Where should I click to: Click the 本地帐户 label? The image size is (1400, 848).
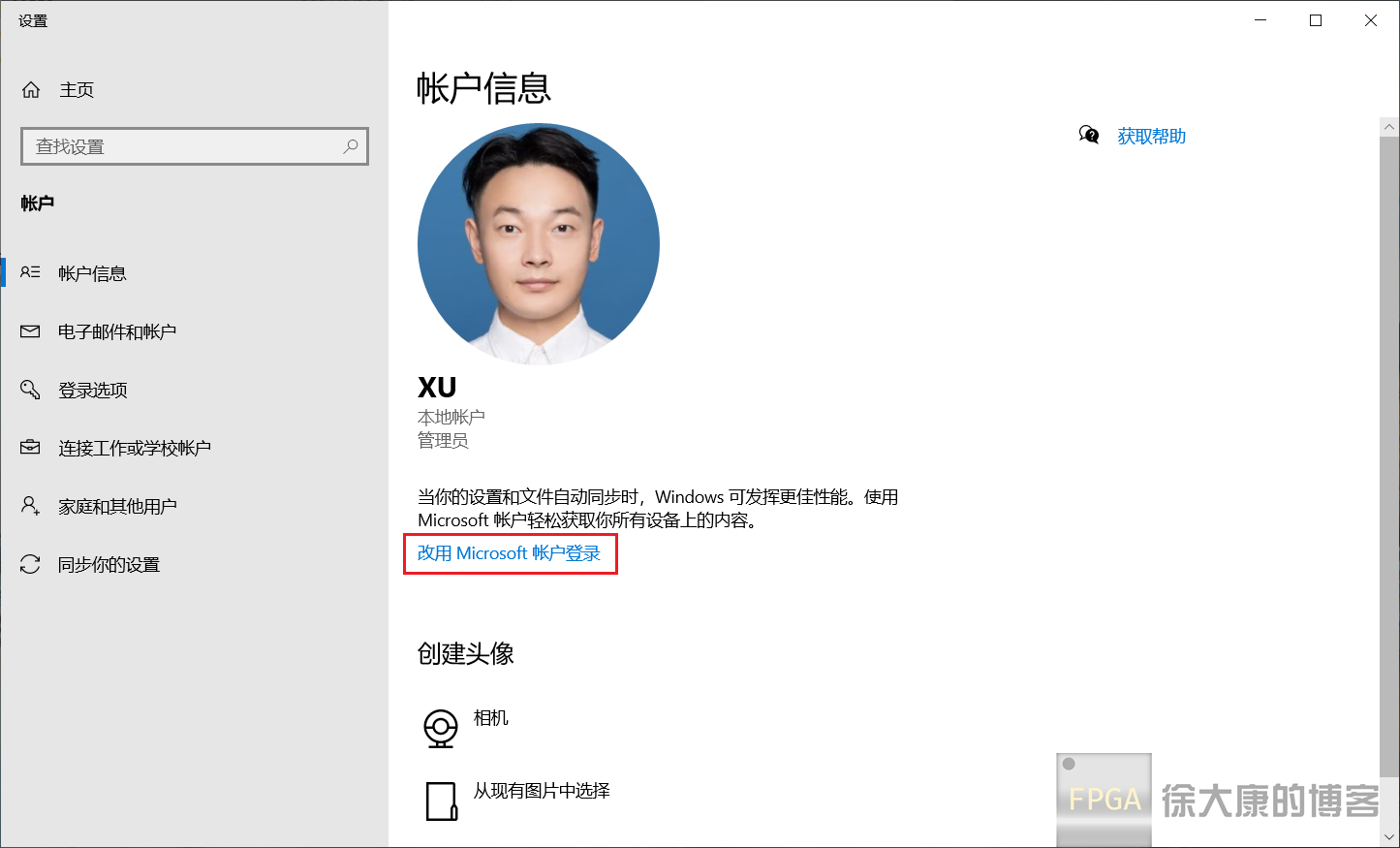pos(451,418)
